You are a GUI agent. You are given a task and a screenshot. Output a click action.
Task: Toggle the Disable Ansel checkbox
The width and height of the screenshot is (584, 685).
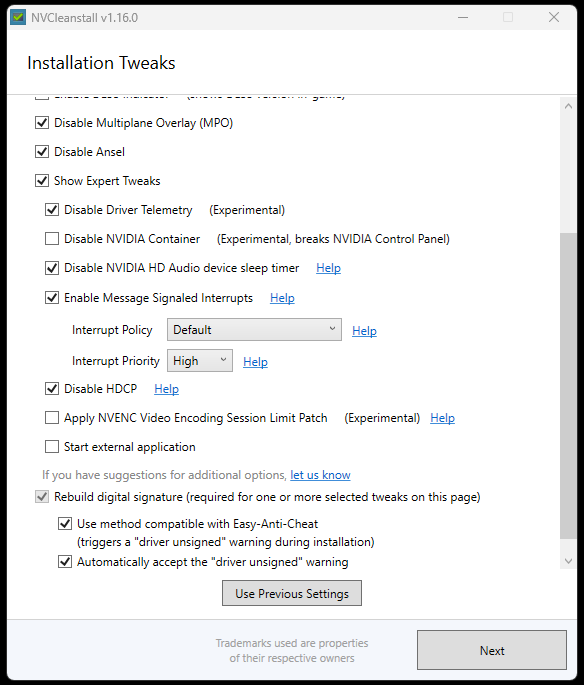pos(42,152)
